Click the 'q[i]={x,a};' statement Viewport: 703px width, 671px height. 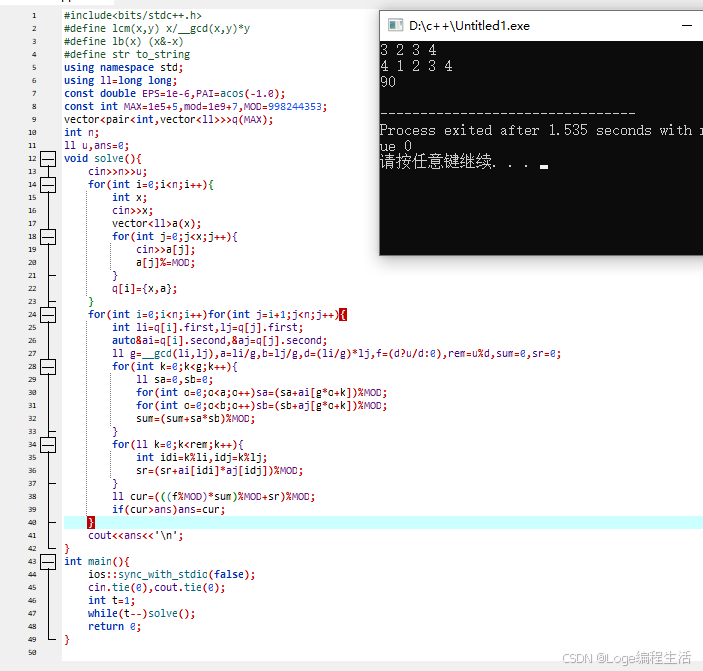point(144,289)
